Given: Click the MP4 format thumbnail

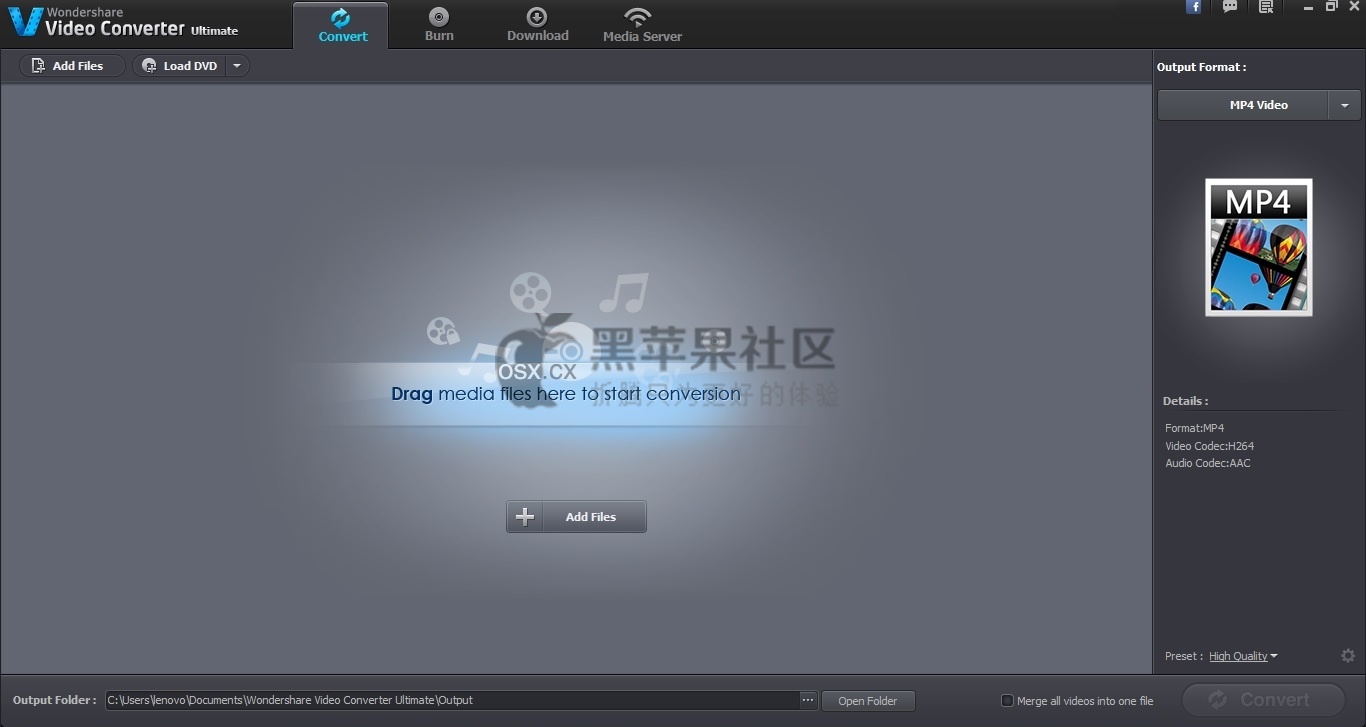Looking at the screenshot, I should (x=1259, y=247).
